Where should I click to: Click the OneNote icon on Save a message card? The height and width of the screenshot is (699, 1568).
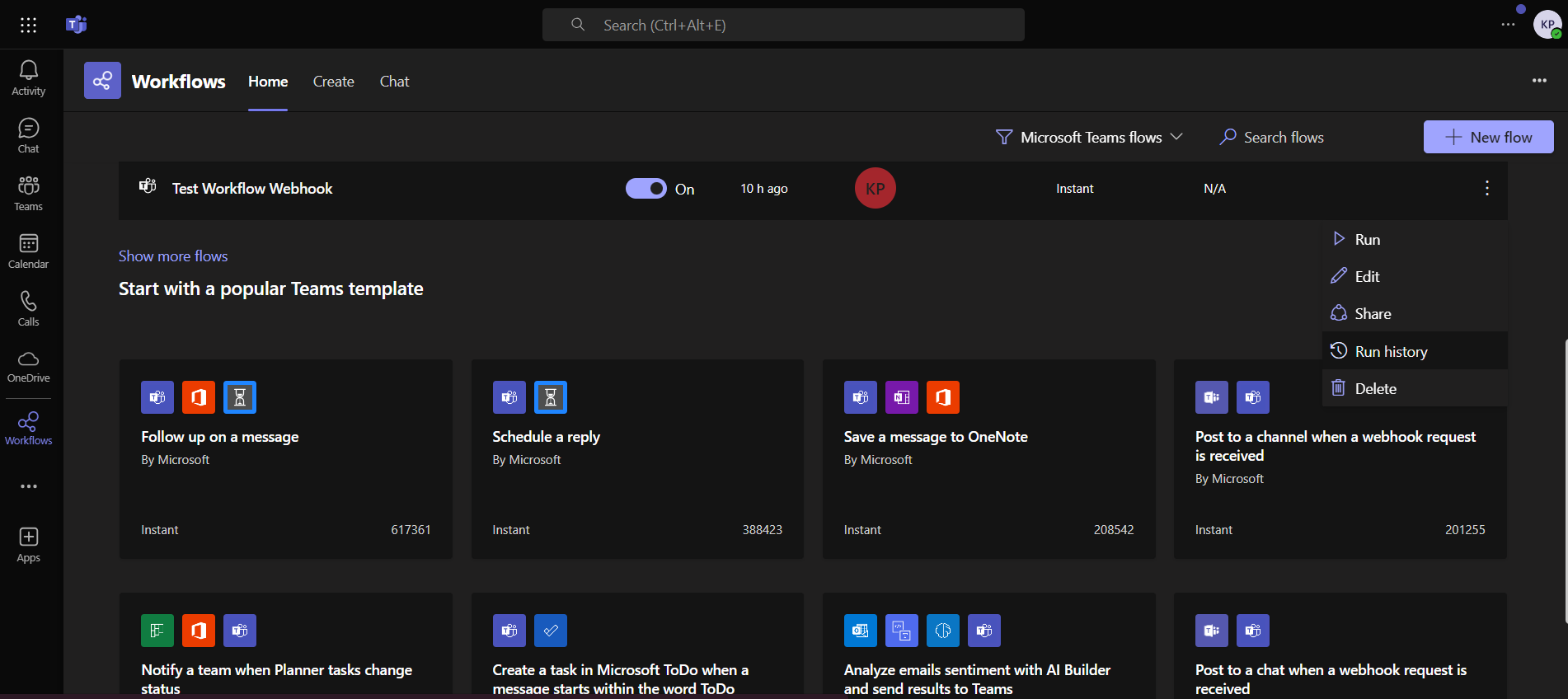coord(902,397)
